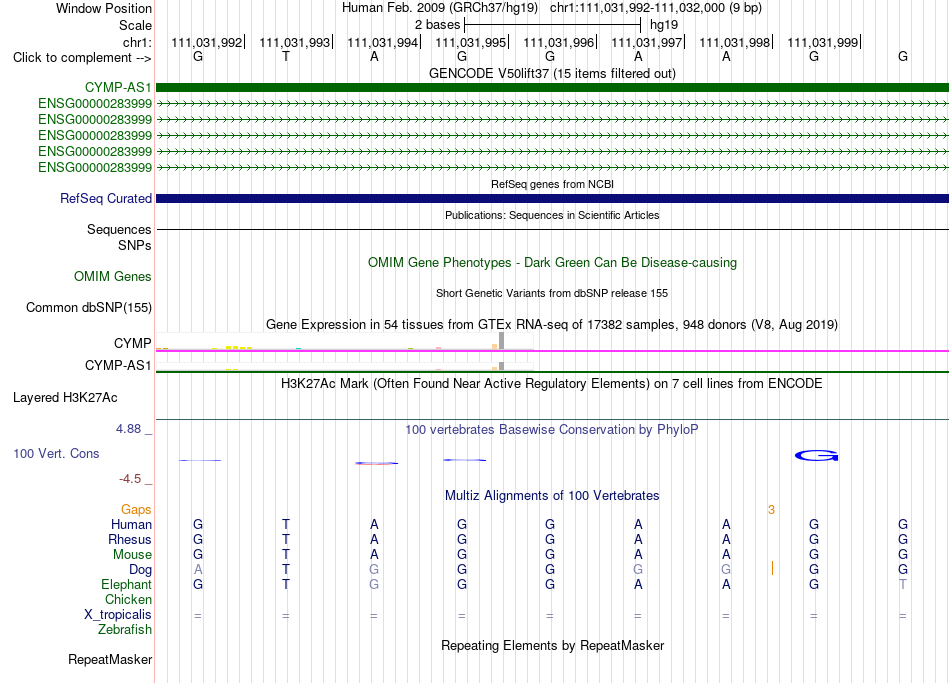Click the "Rhesus" species row label

click(130, 539)
